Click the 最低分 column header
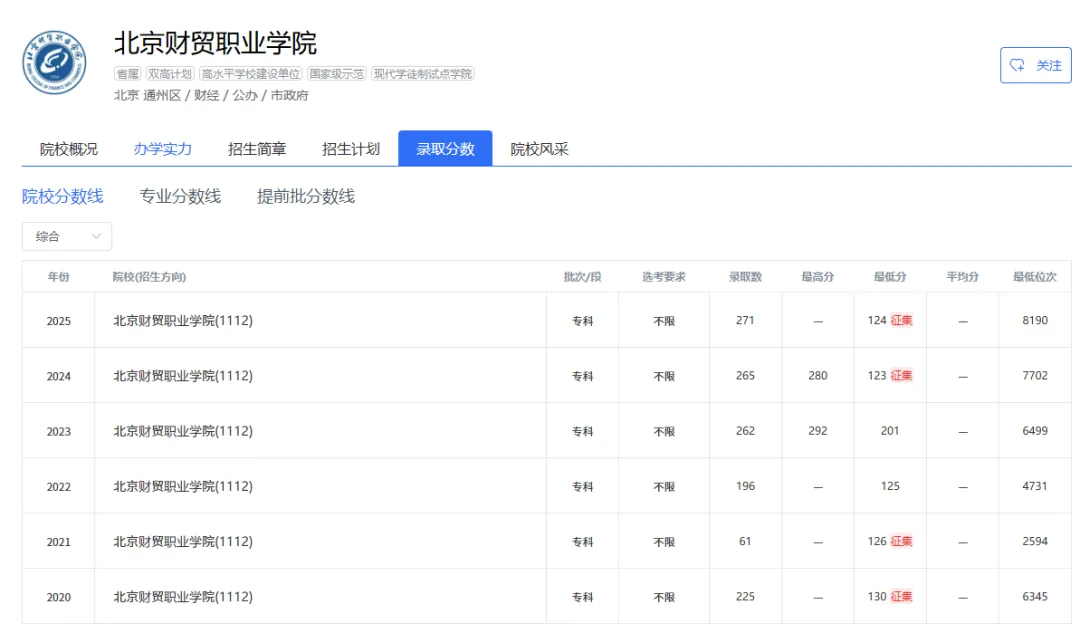Viewport: 1080px width, 633px height. 890,277
